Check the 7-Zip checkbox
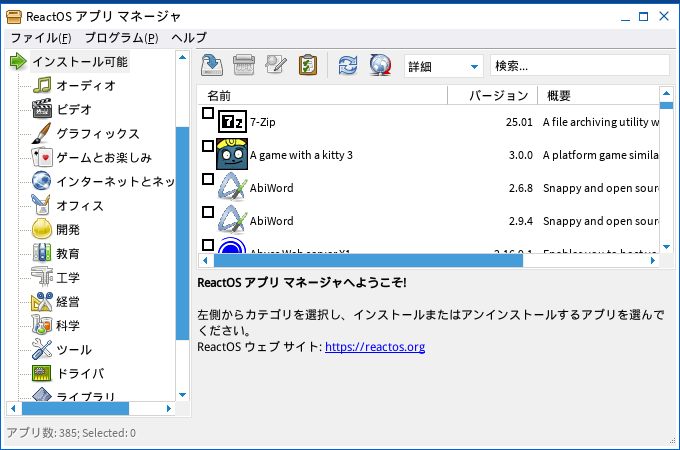680x450 pixels. click(x=208, y=113)
